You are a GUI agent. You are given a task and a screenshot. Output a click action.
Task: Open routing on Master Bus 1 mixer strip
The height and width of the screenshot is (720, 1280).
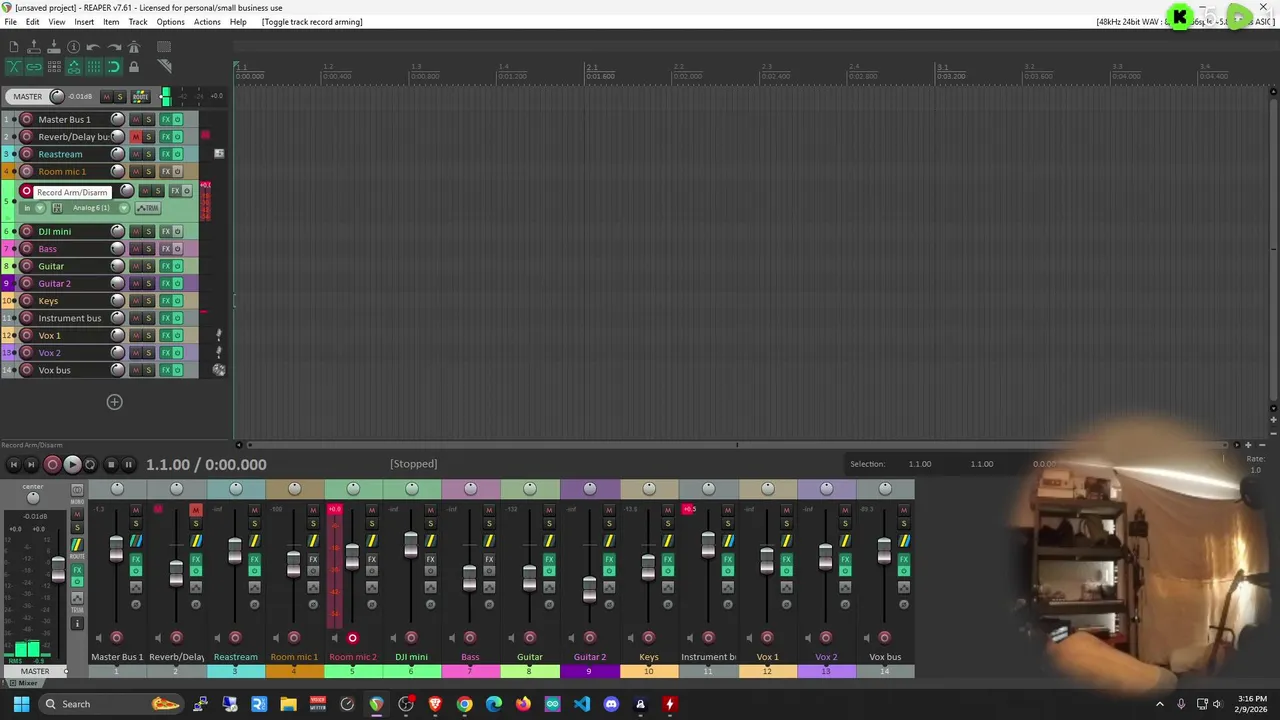click(136, 541)
